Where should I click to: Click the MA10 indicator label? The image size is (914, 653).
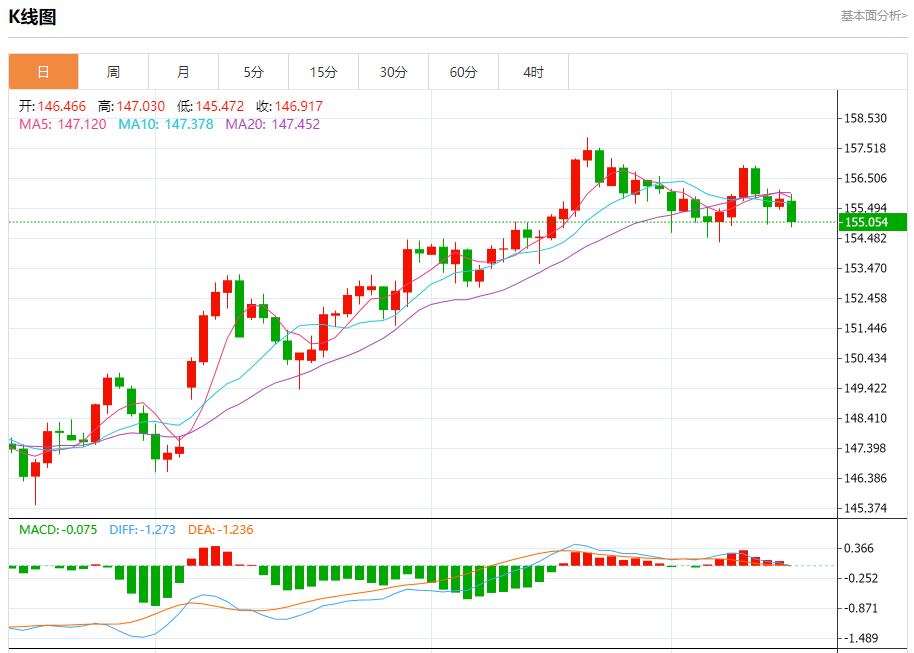tap(166, 124)
